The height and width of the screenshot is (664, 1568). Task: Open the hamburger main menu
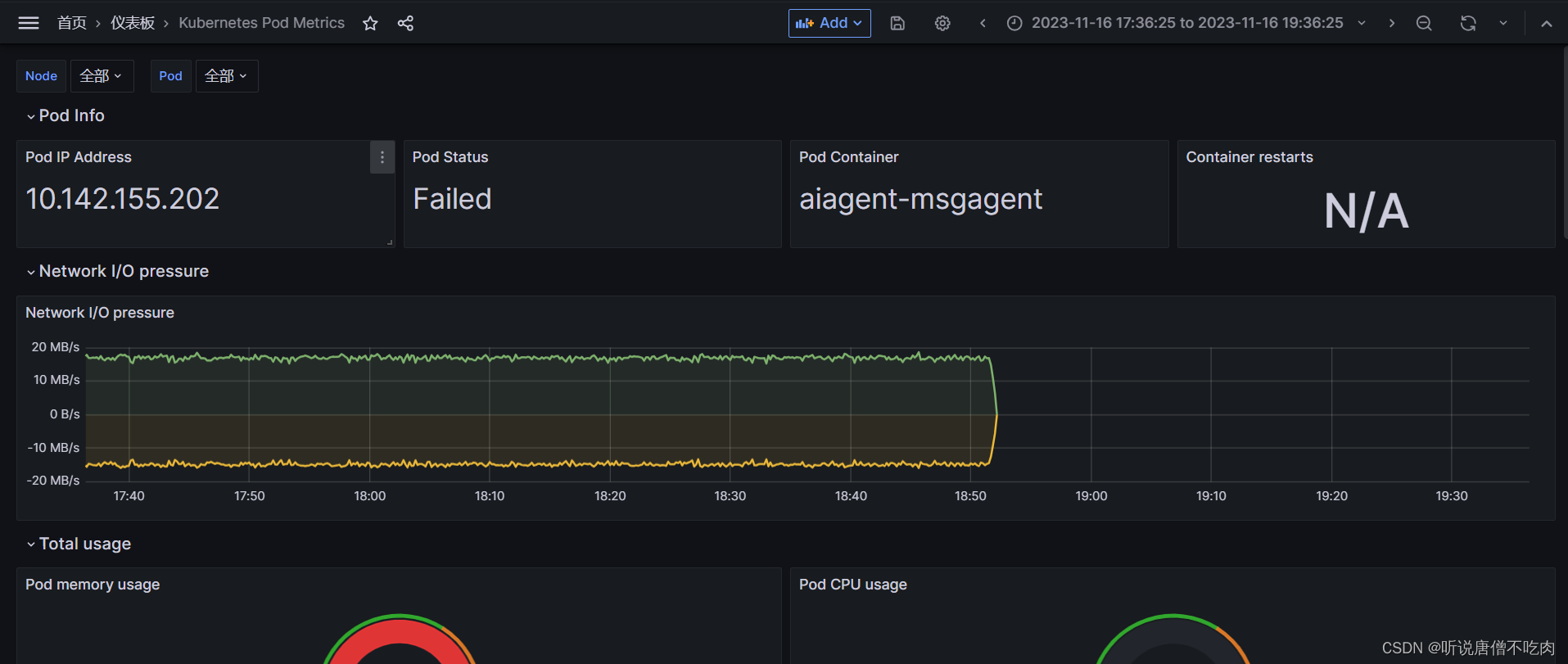[29, 23]
